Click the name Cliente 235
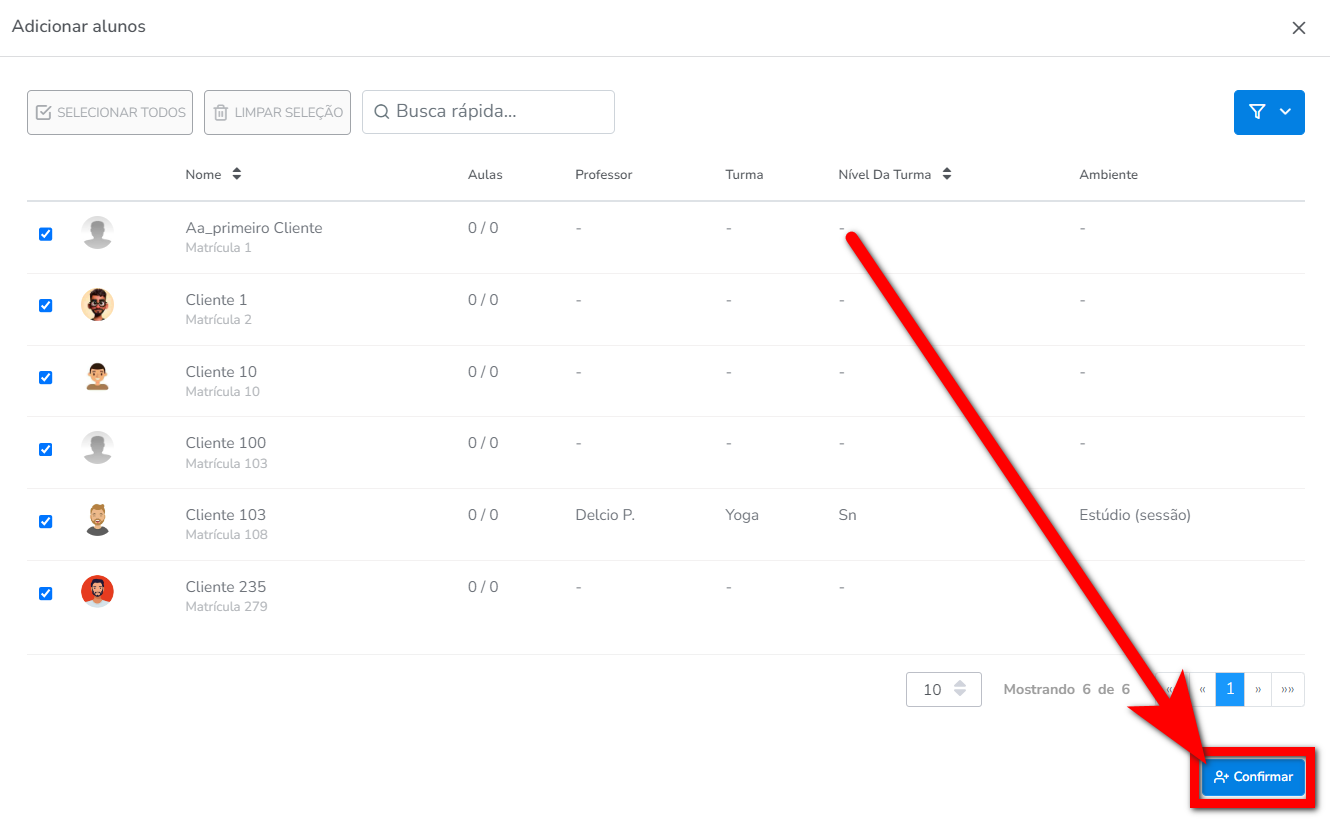Image resolution: width=1330 pixels, height=820 pixels. (x=226, y=587)
